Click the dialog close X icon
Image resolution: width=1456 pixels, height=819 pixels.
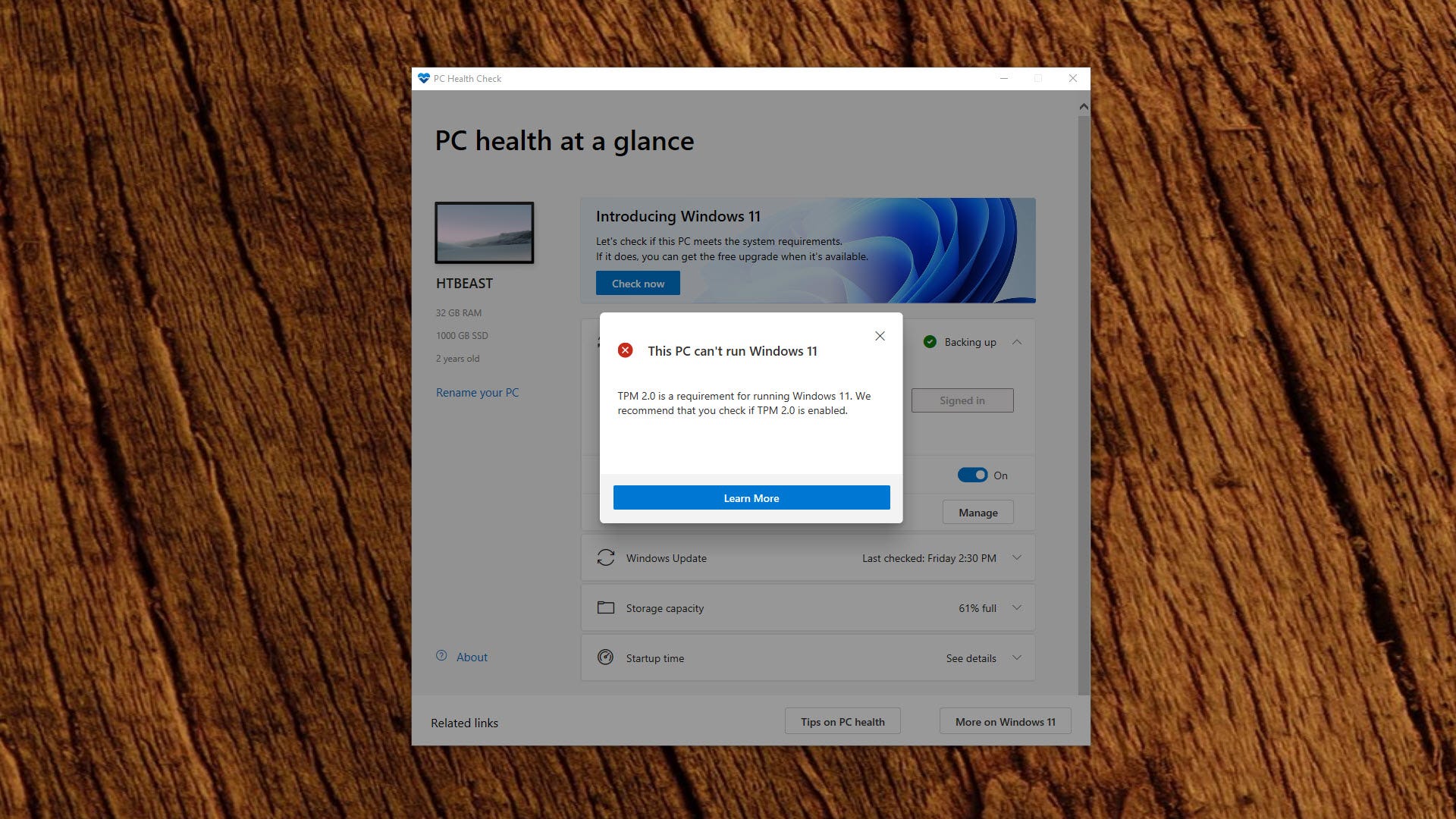(x=879, y=335)
